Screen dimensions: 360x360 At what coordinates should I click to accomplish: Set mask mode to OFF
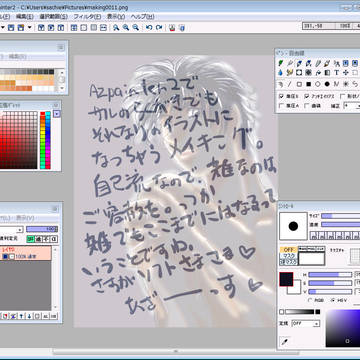[x=289, y=250]
